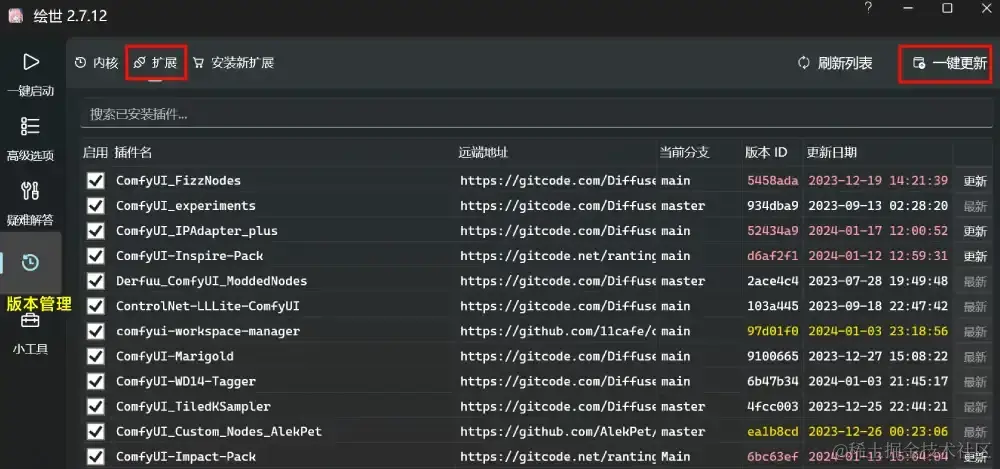The height and width of the screenshot is (469, 1000).
Task: Click github.com/AlekPet remote address
Action: tap(558, 431)
